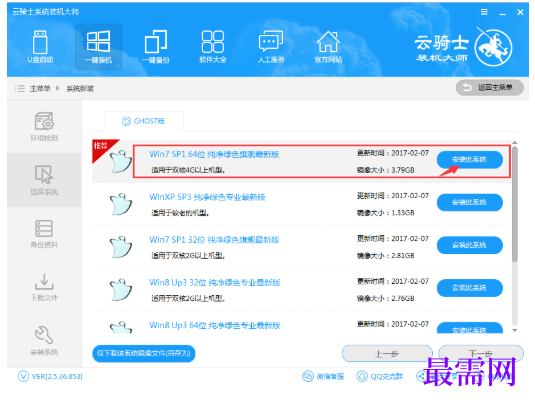Click text 适用于双核4G以上机型
Screen dimensions: 535x403
(x=188, y=170)
